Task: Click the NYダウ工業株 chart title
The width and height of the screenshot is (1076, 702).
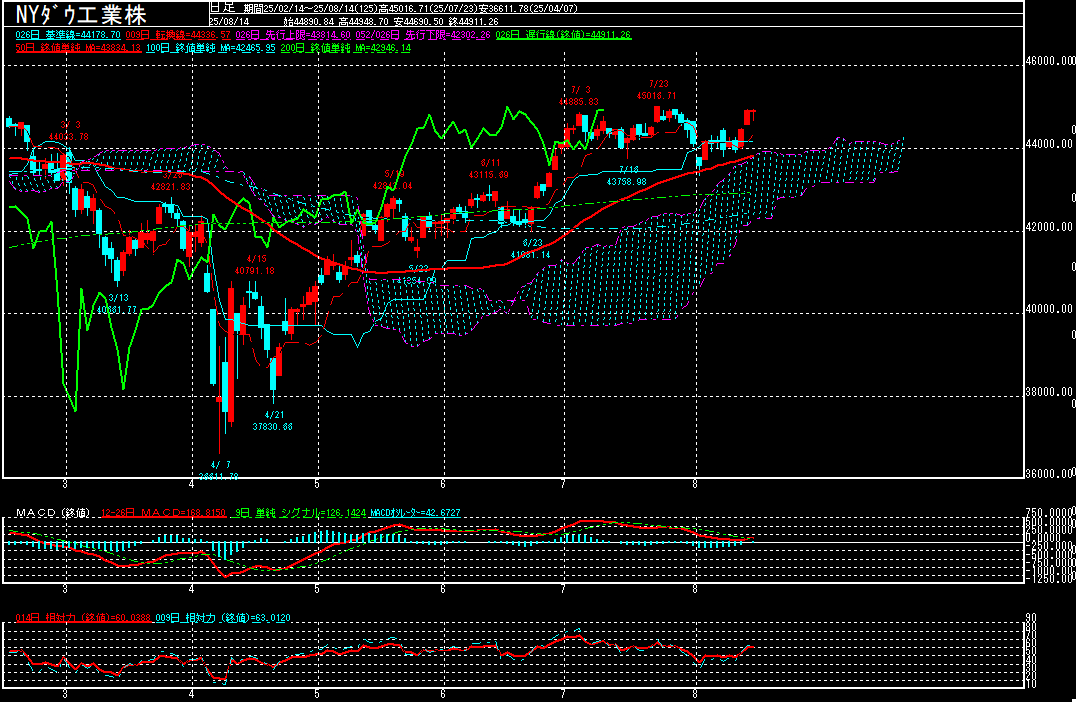Action: pyautogui.click(x=80, y=14)
